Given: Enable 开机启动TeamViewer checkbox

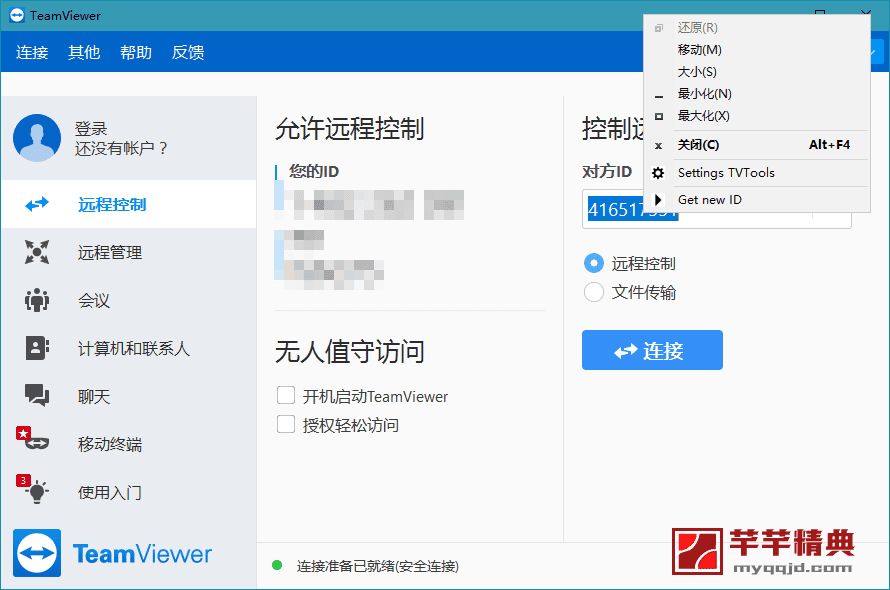Looking at the screenshot, I should 286,395.
